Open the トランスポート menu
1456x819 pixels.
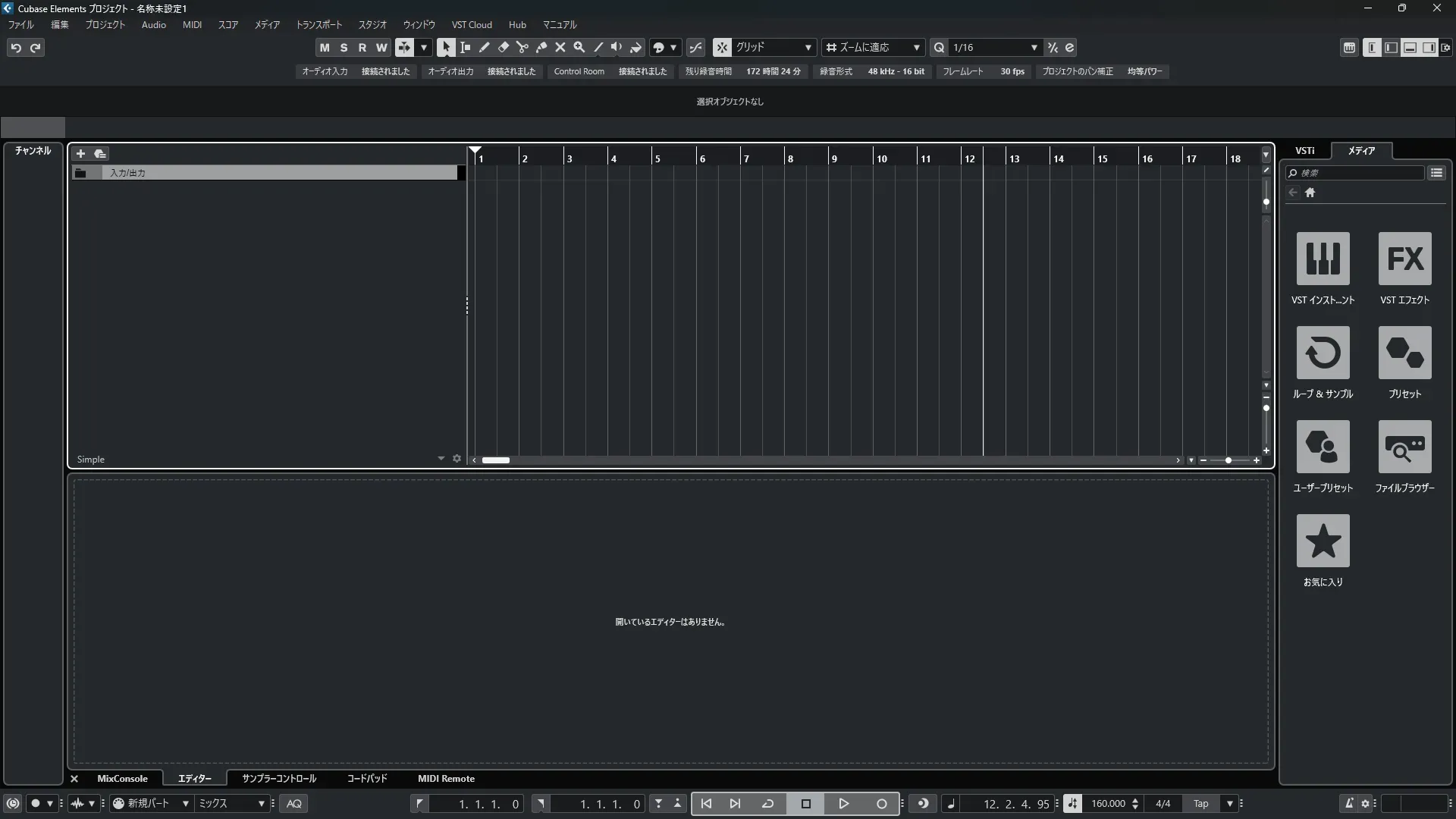[x=318, y=25]
